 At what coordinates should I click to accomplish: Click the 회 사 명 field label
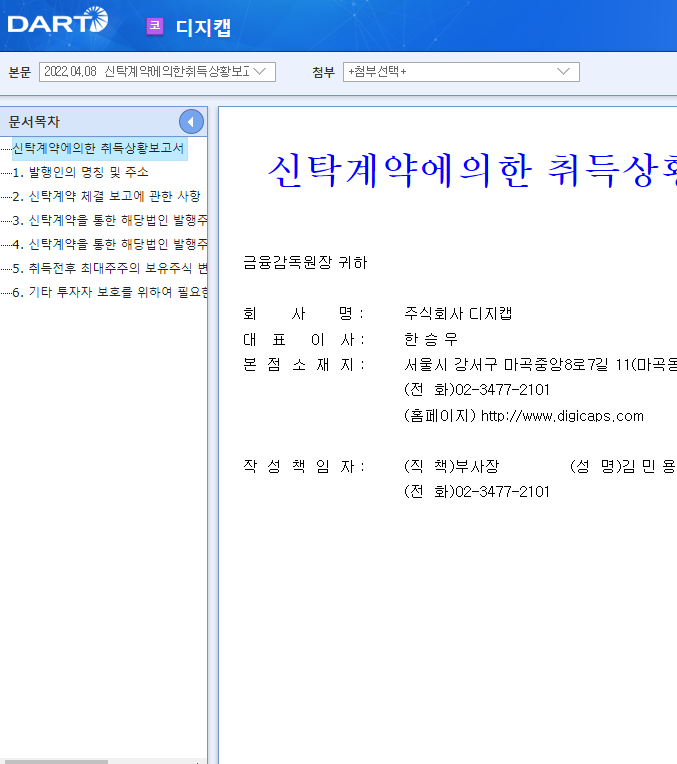point(303,313)
